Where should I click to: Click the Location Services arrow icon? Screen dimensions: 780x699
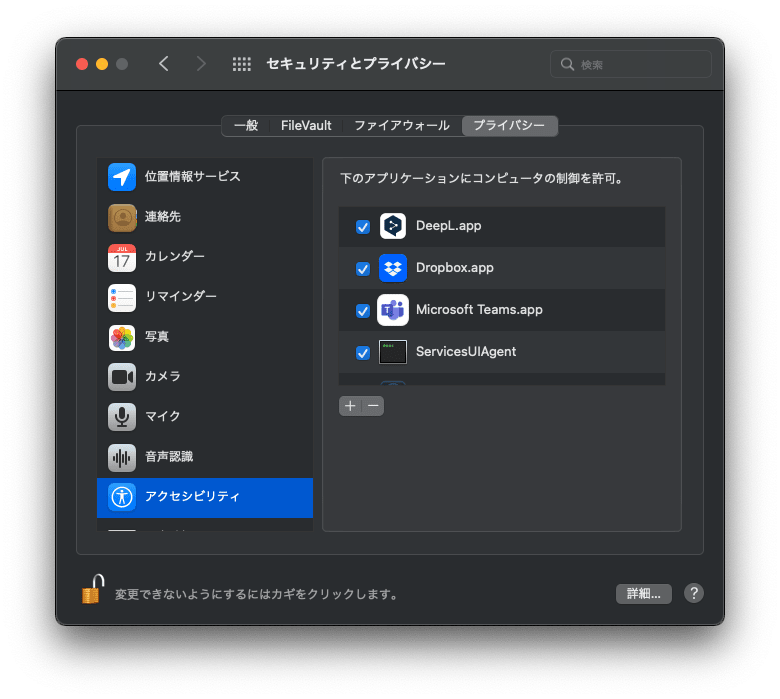tap(122, 177)
